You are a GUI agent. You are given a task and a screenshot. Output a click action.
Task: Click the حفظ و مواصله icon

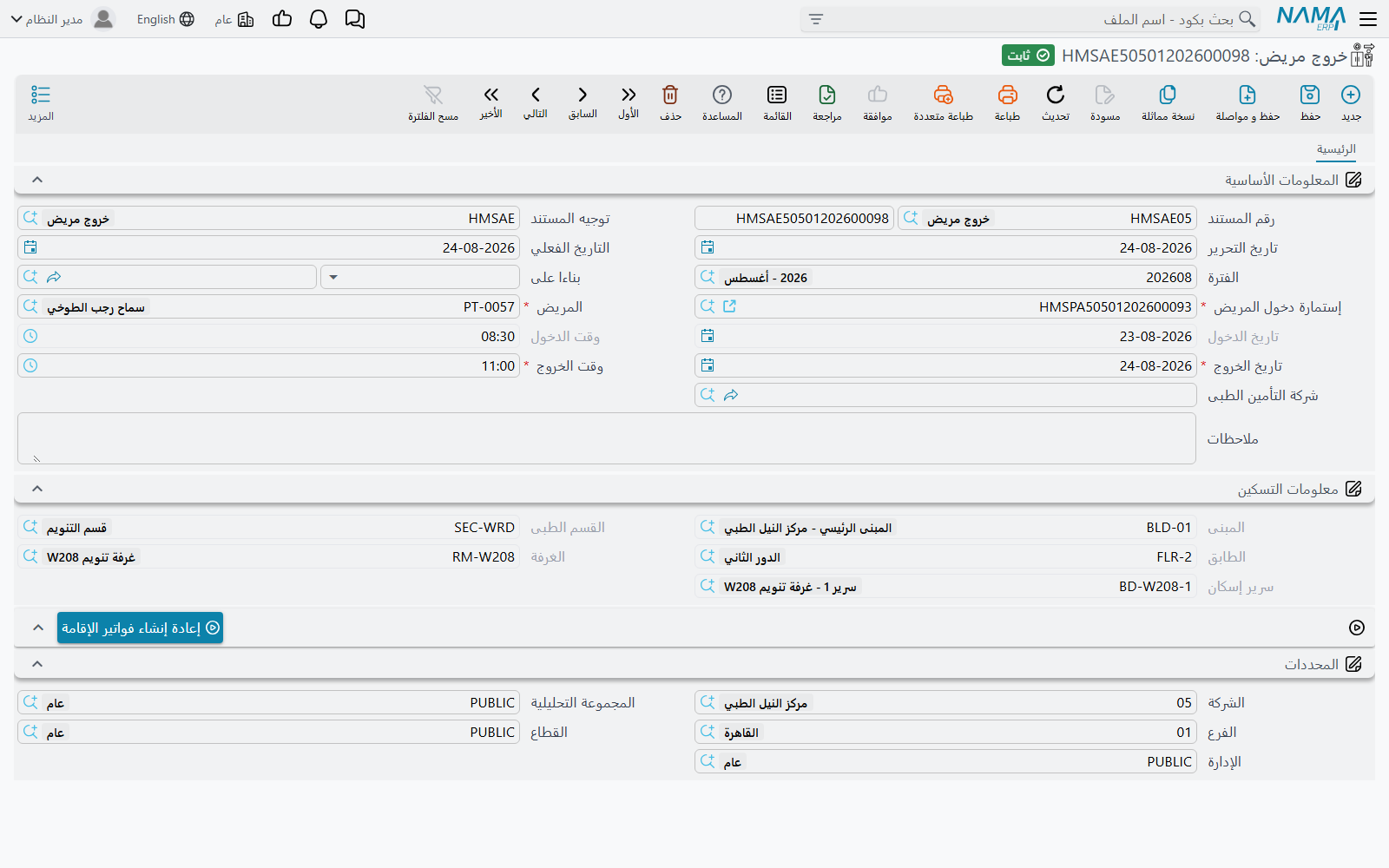pos(1247,95)
